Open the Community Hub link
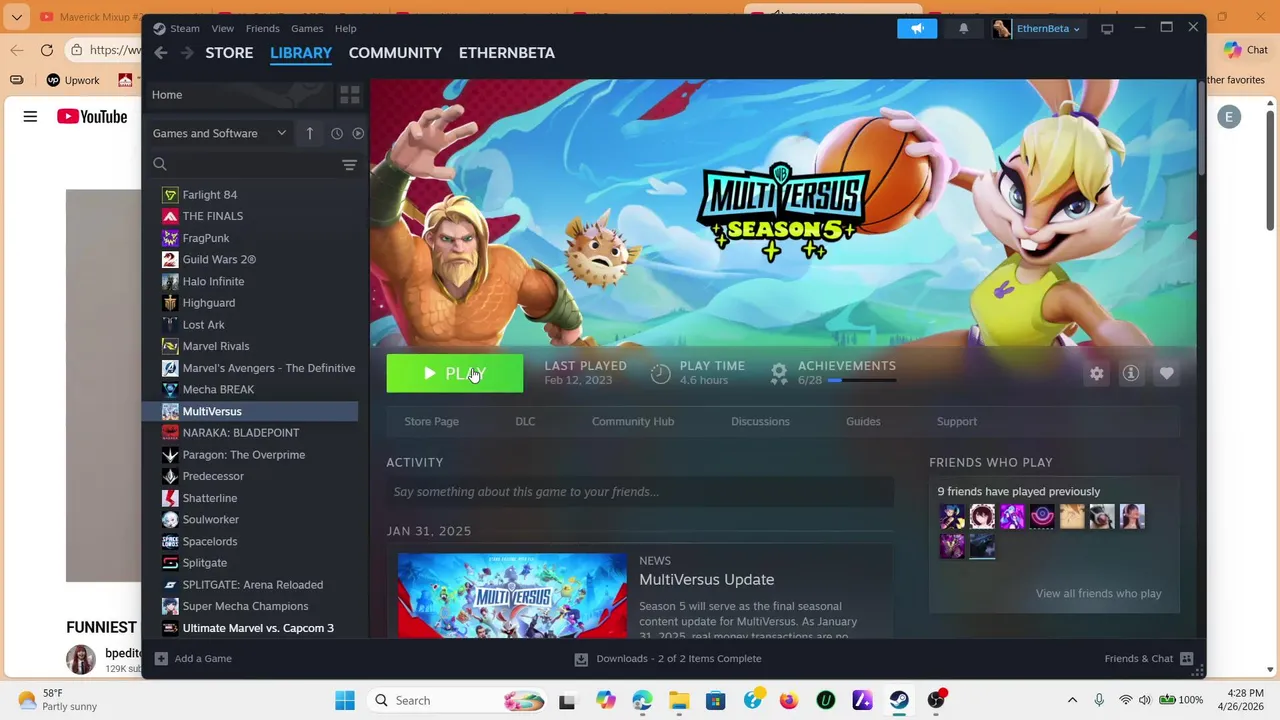 pyautogui.click(x=633, y=421)
